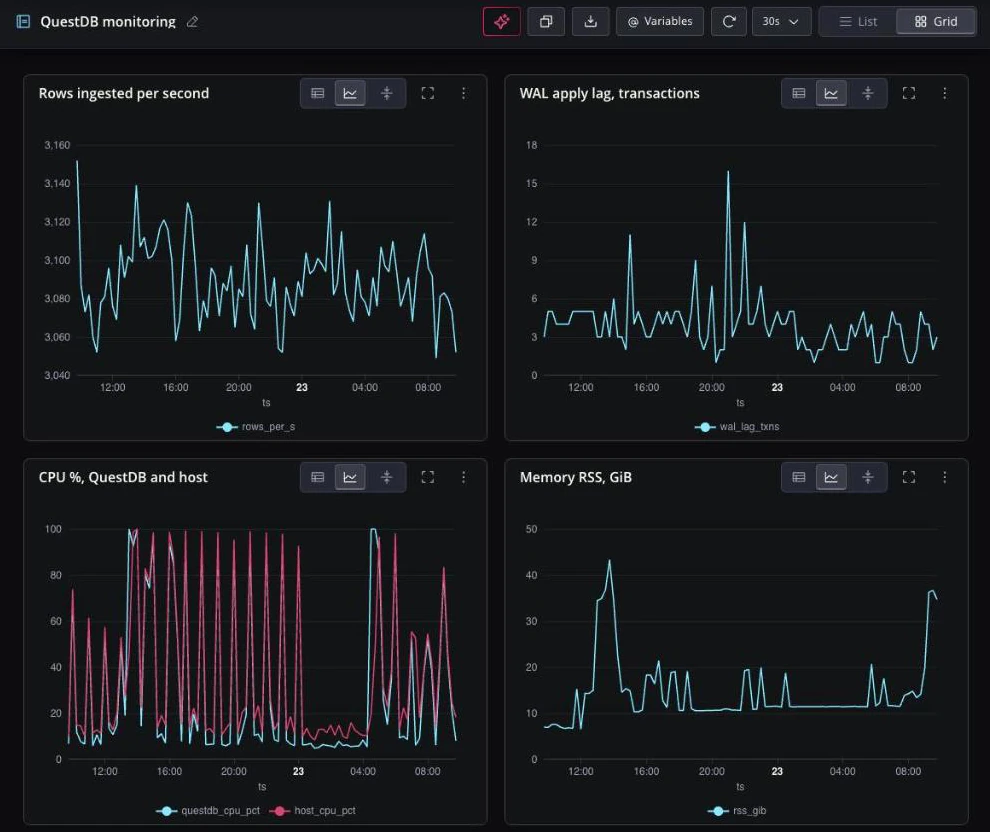Switch to Grid layout
Screen dimensions: 990x832
pos(936,21)
